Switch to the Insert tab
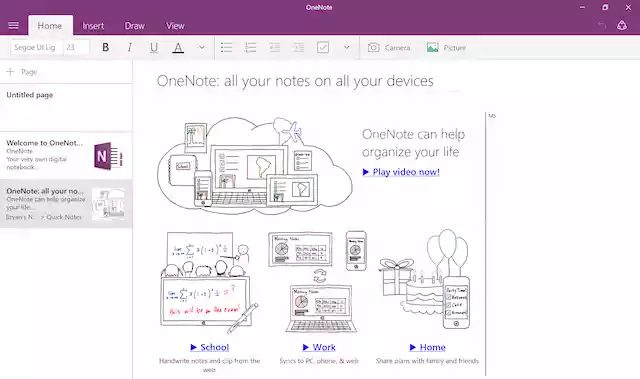640x379 pixels. [x=93, y=26]
